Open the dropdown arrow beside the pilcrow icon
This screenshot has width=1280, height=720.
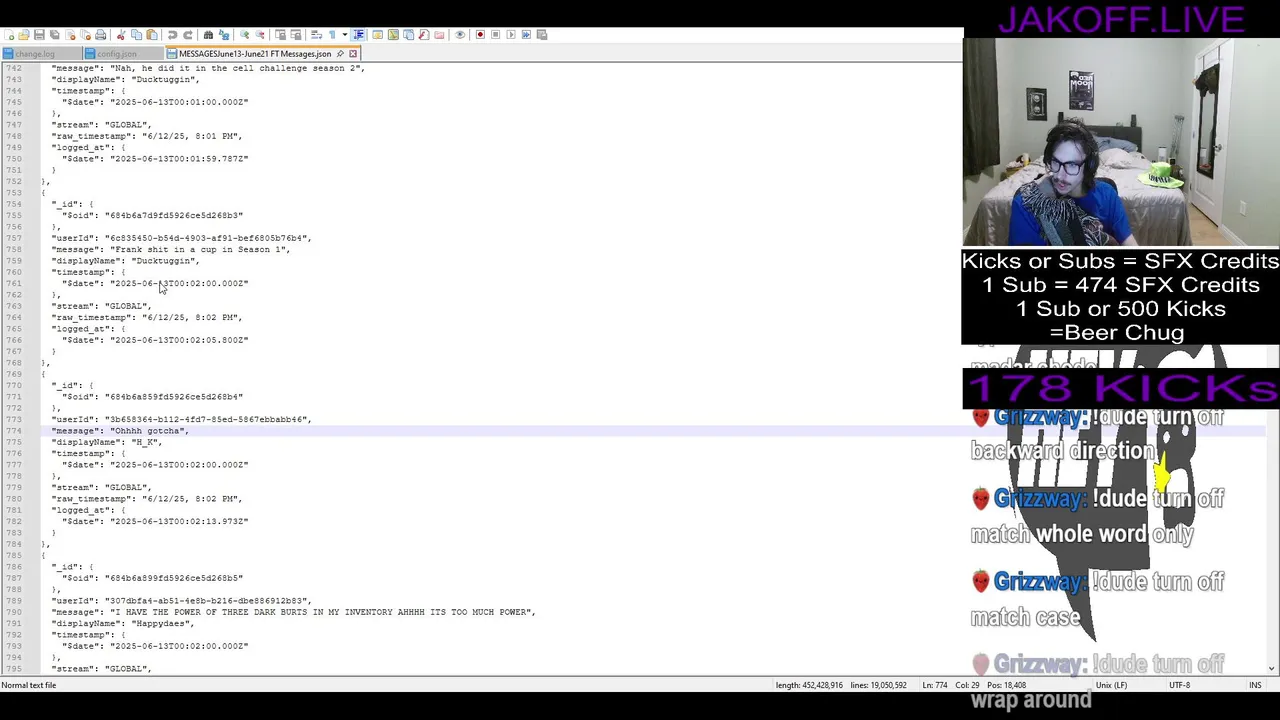tap(345, 34)
